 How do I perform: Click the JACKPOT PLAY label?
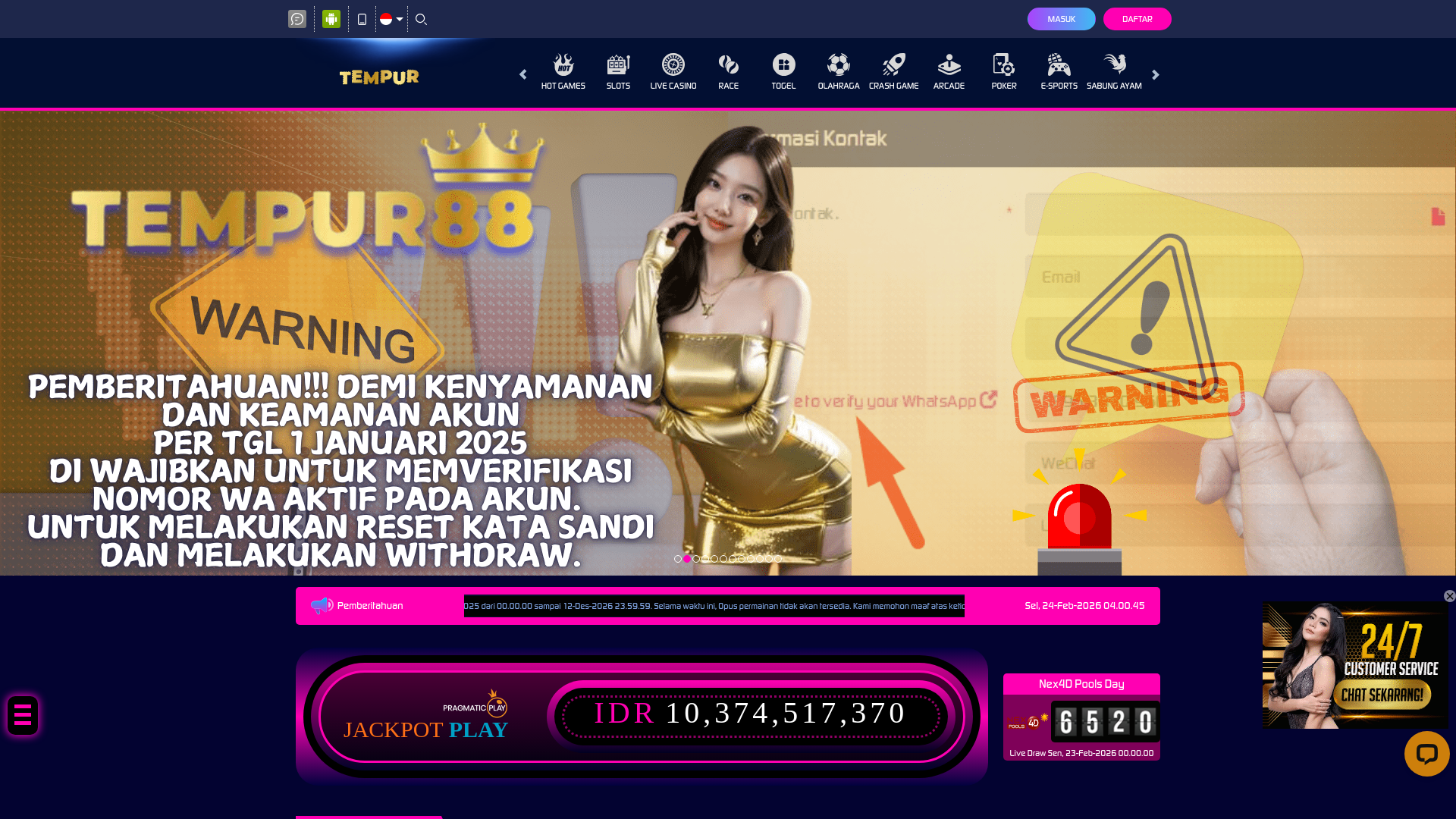425,730
